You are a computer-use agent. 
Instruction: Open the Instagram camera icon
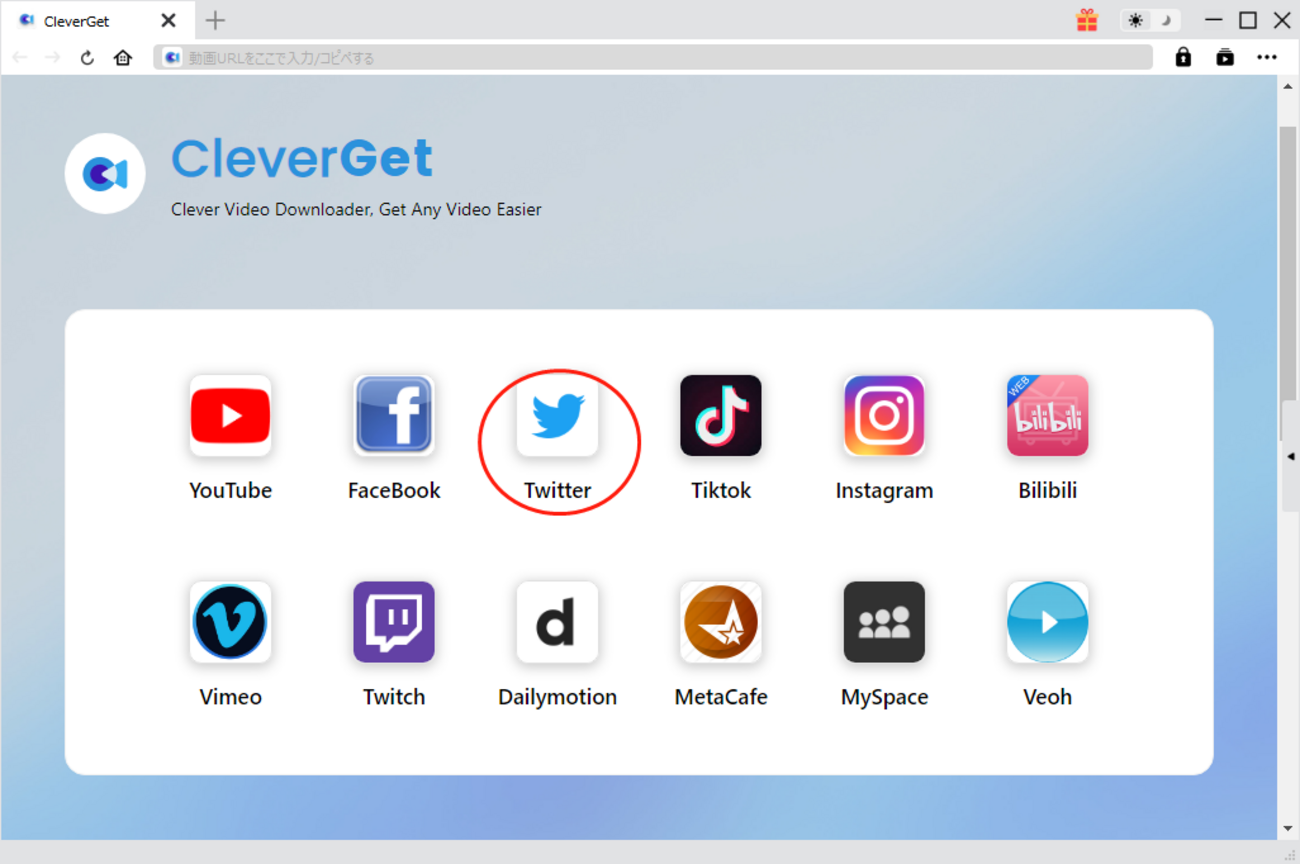(x=884, y=415)
